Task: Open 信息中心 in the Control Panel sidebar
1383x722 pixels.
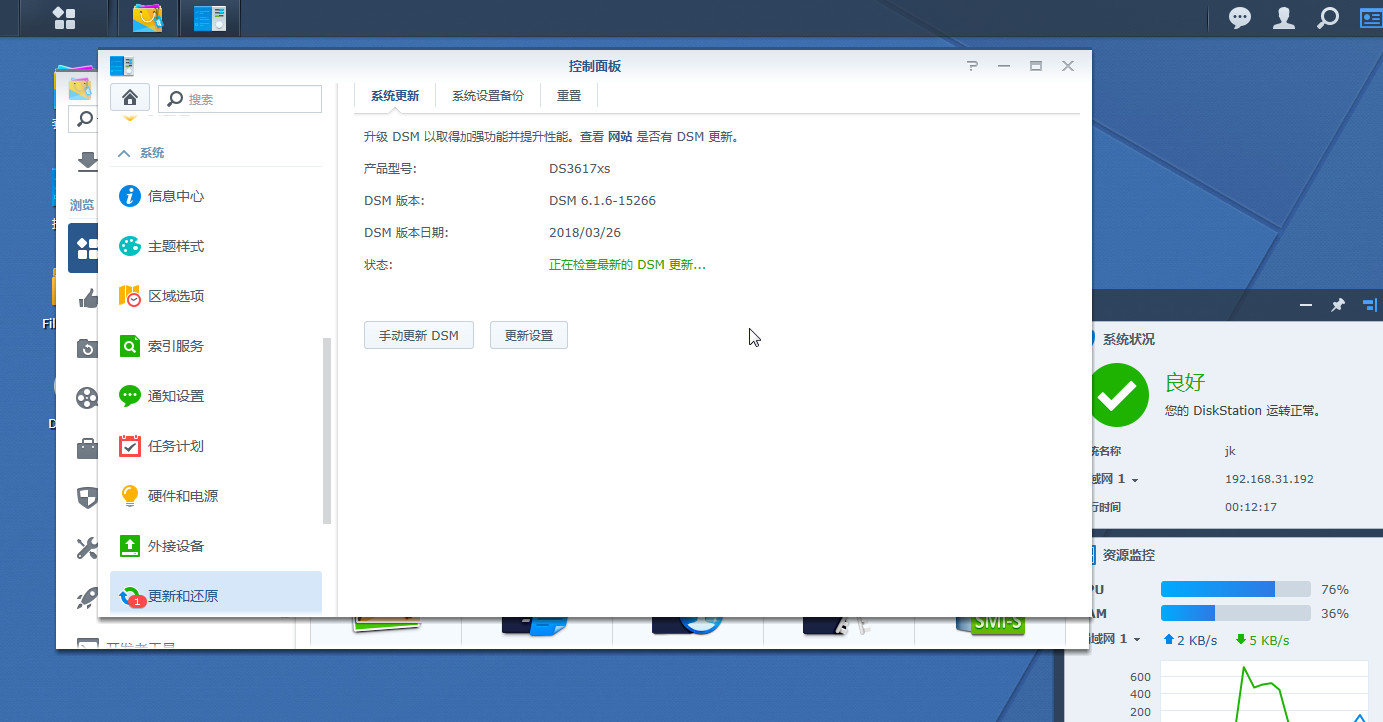Action: coord(177,196)
